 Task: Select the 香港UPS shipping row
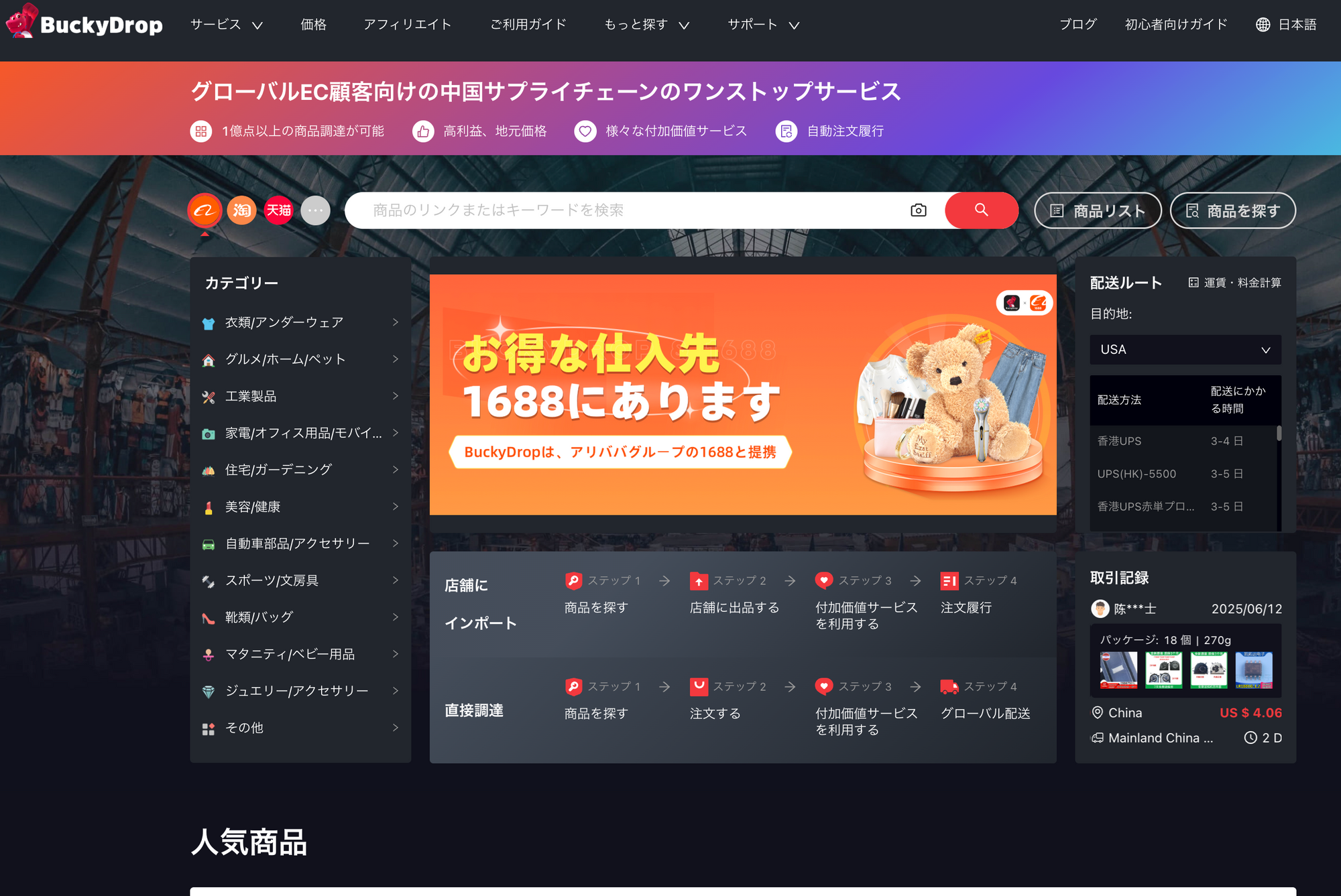click(x=1183, y=441)
